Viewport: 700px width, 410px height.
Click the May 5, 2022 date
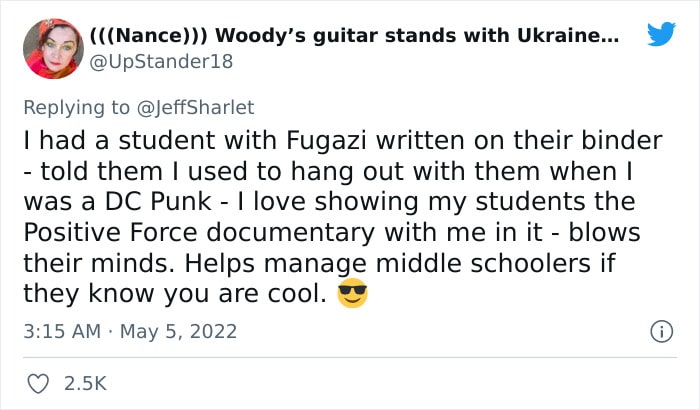(178, 332)
